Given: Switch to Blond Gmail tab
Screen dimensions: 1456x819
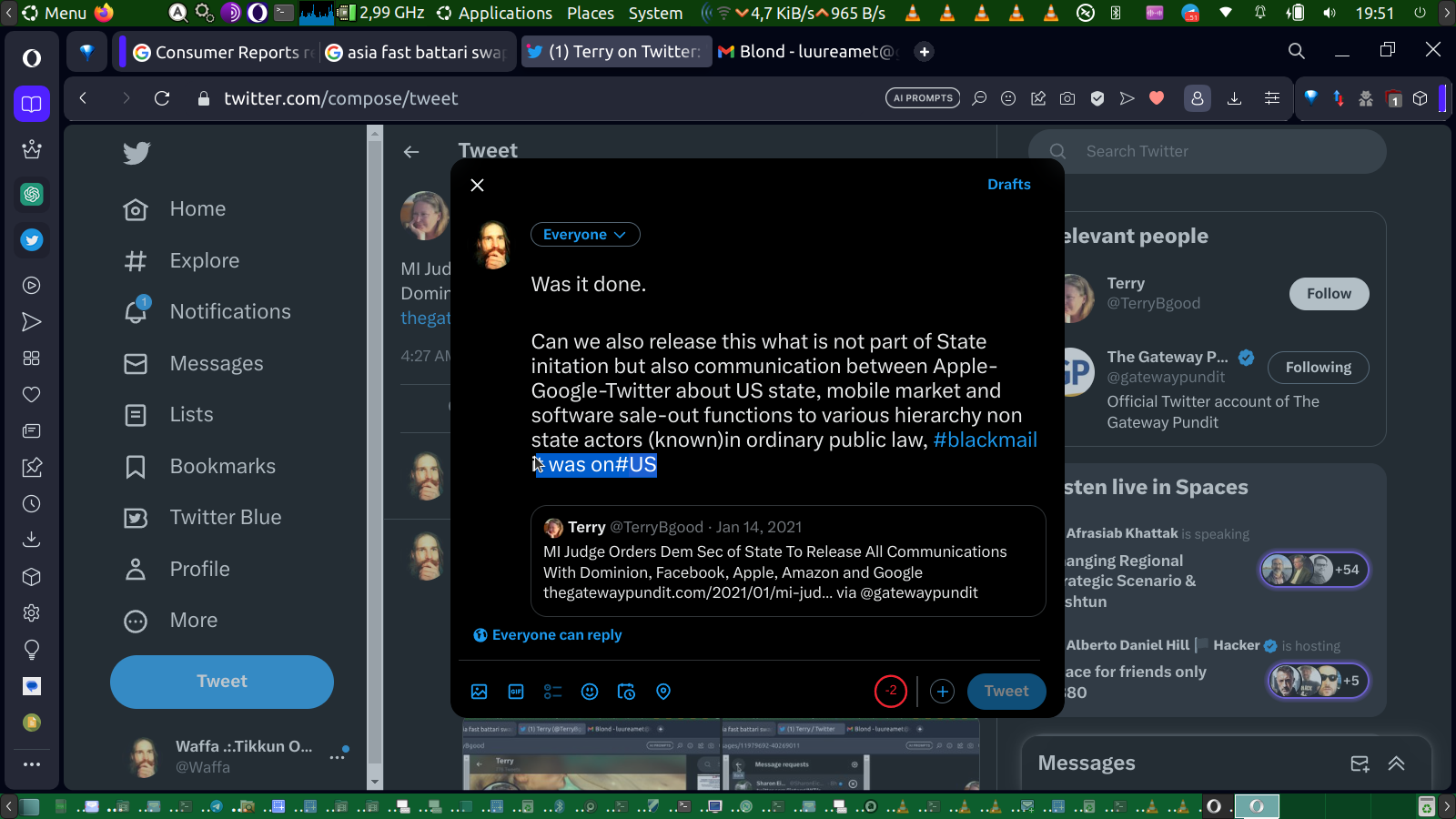Looking at the screenshot, I should coord(808,52).
